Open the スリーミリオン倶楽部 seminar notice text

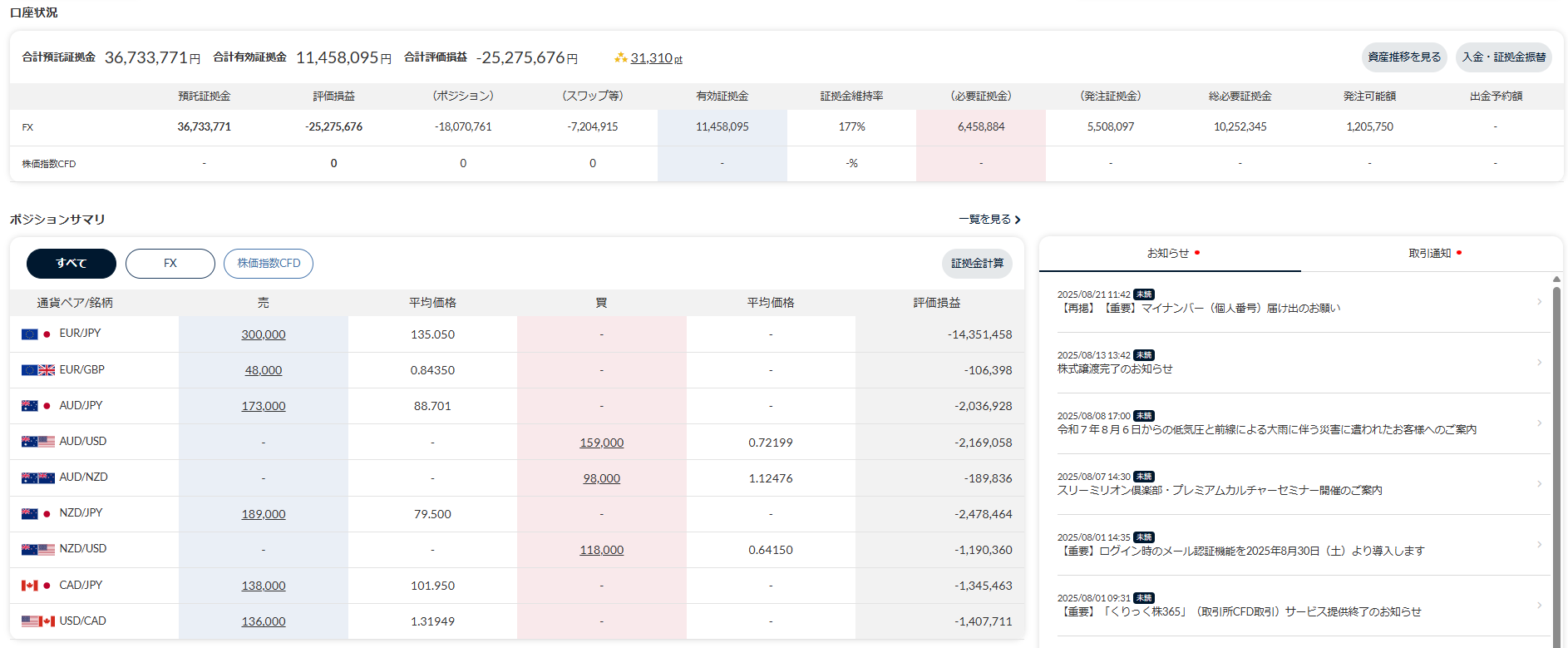(1220, 491)
